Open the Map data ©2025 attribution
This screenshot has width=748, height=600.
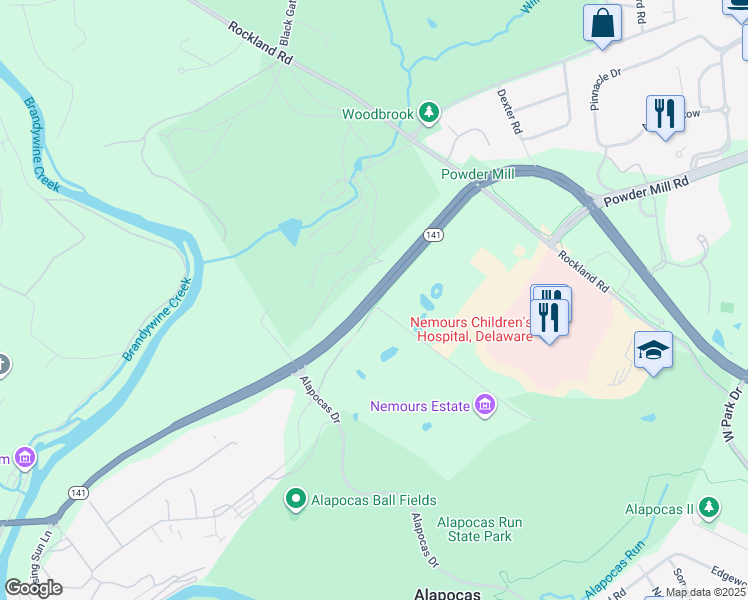[706, 592]
